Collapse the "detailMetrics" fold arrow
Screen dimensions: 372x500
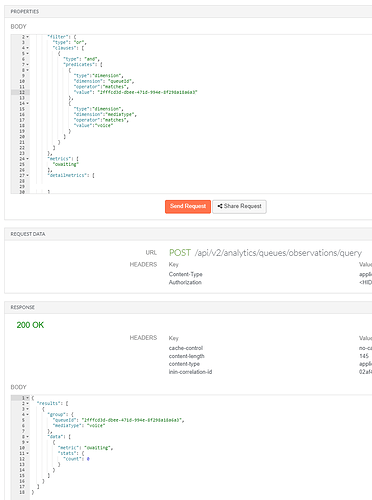point(28,175)
